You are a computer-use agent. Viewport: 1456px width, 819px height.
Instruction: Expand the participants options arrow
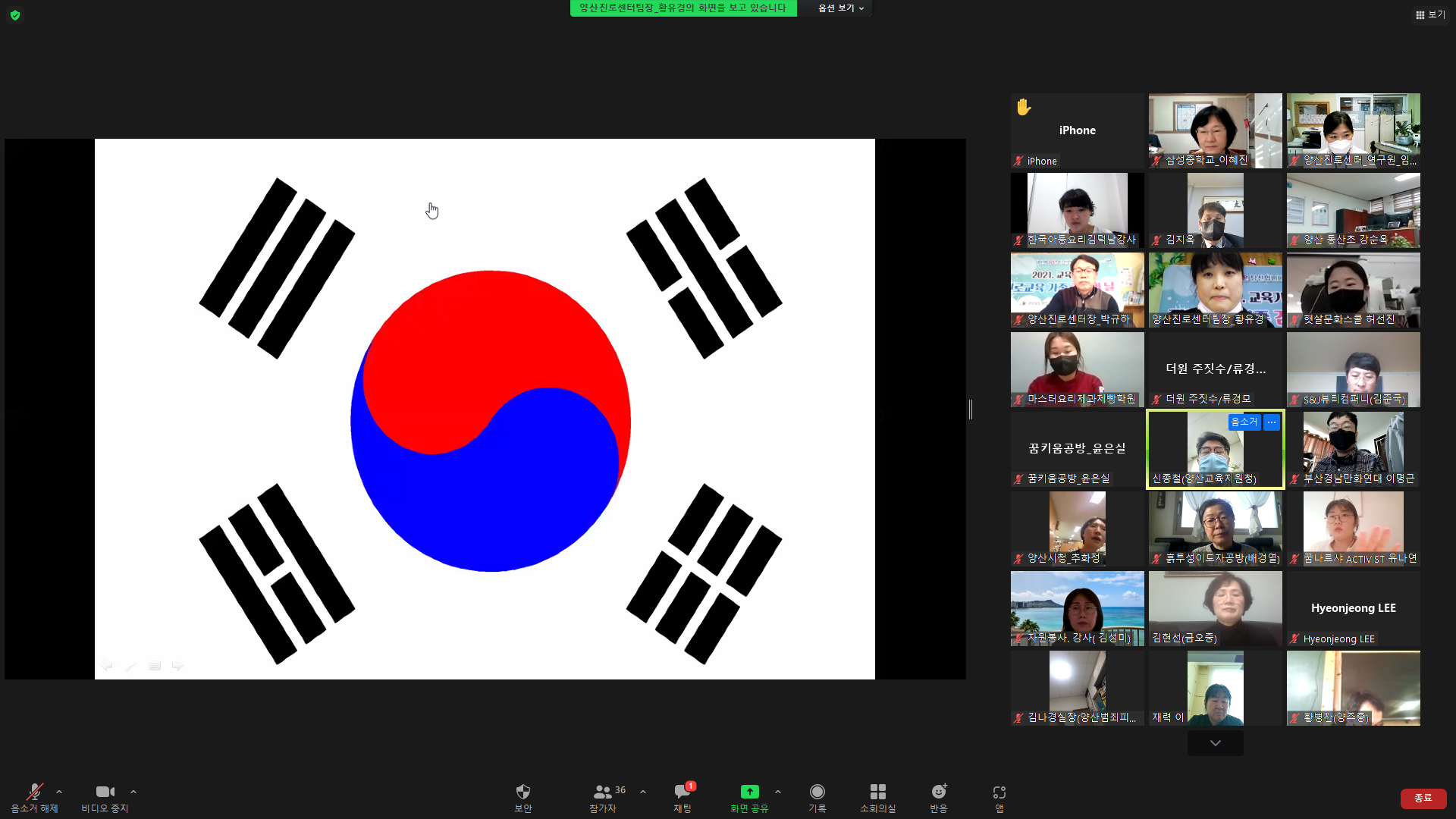click(643, 792)
